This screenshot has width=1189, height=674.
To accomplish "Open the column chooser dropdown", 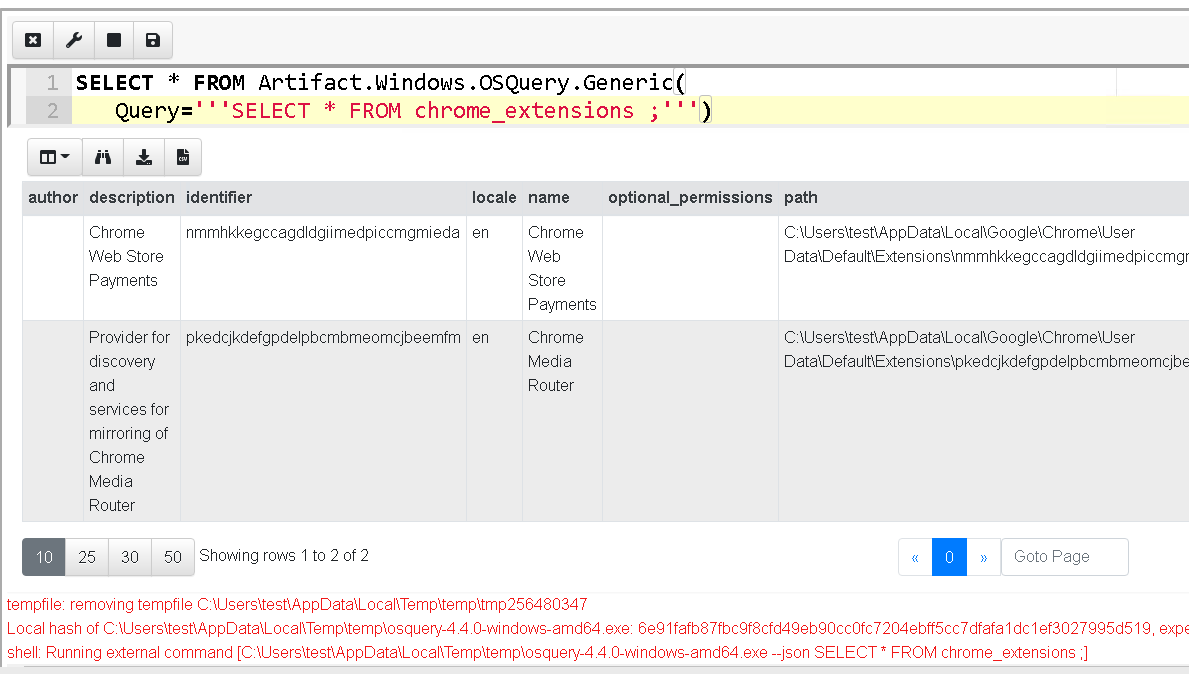I will (x=54, y=157).
